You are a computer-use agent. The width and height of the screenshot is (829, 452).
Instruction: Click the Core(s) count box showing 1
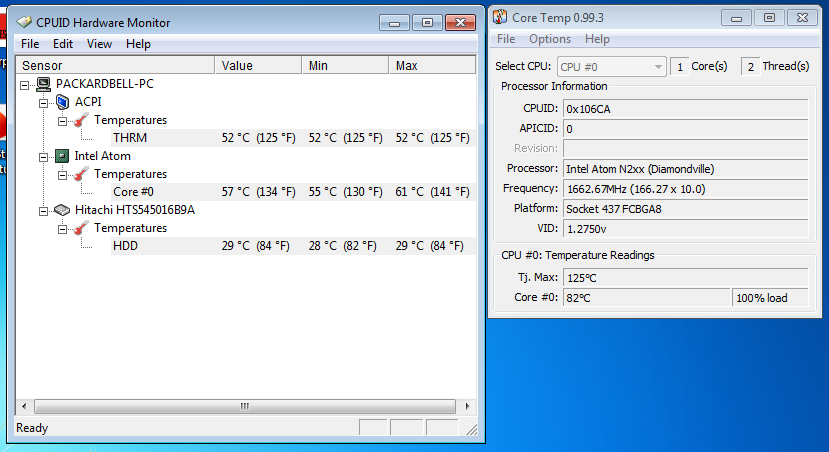pyautogui.click(x=679, y=67)
